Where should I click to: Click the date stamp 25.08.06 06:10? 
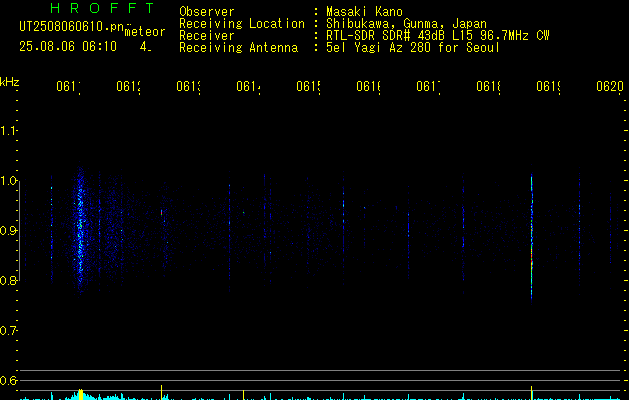click(68, 47)
